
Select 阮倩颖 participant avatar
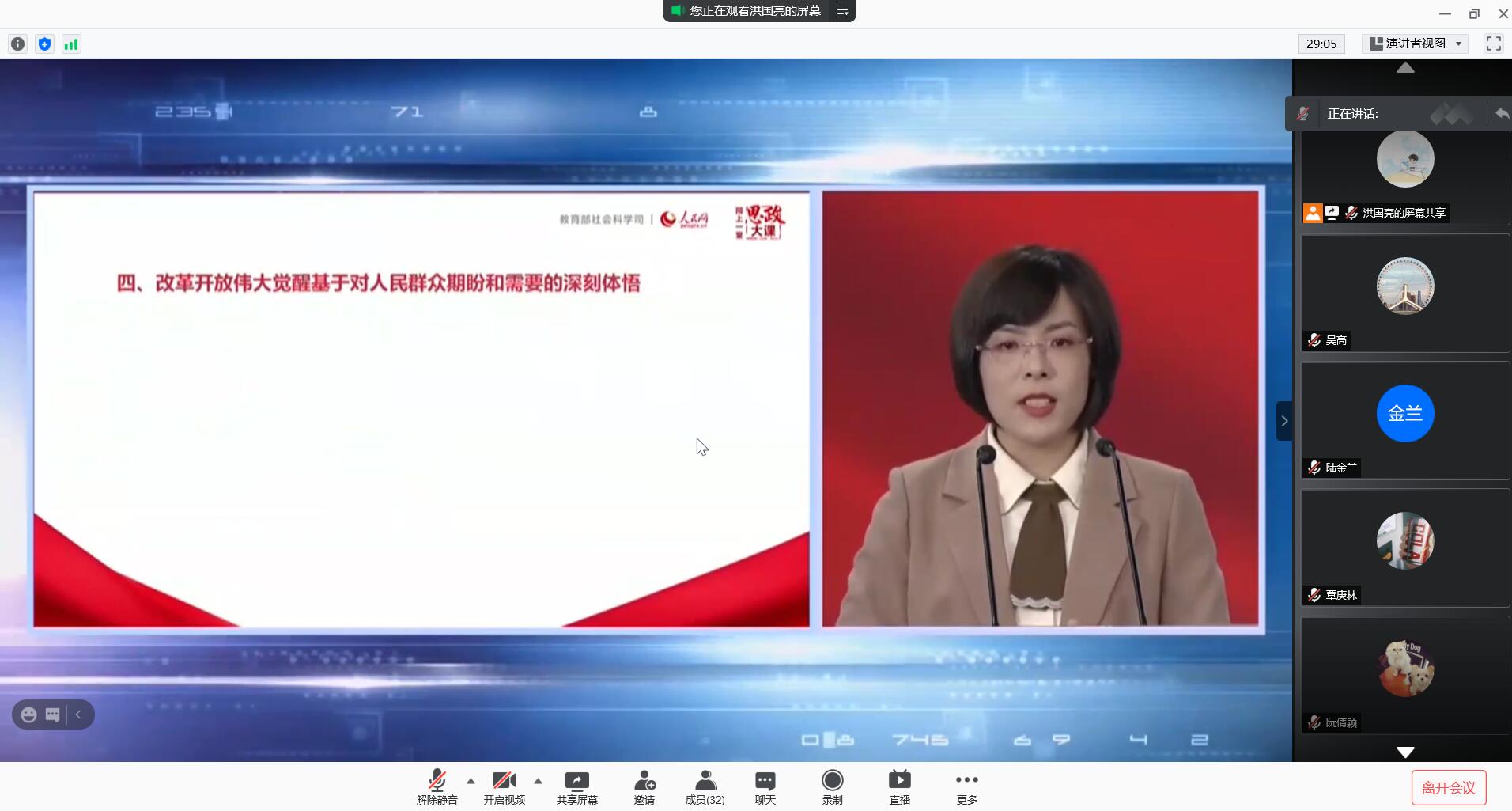(1405, 669)
